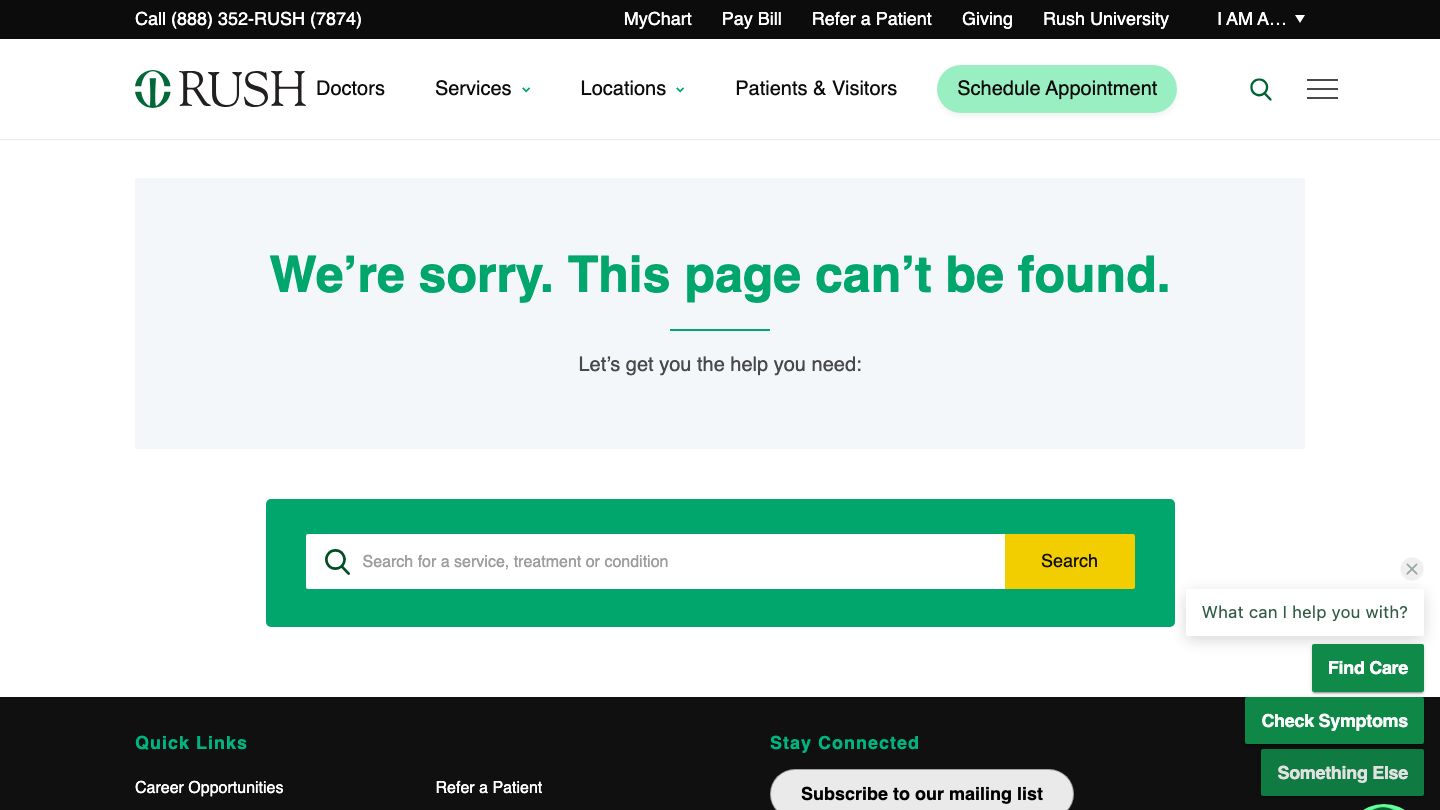
Task: Go to Doctors in main navigation
Action: (350, 89)
